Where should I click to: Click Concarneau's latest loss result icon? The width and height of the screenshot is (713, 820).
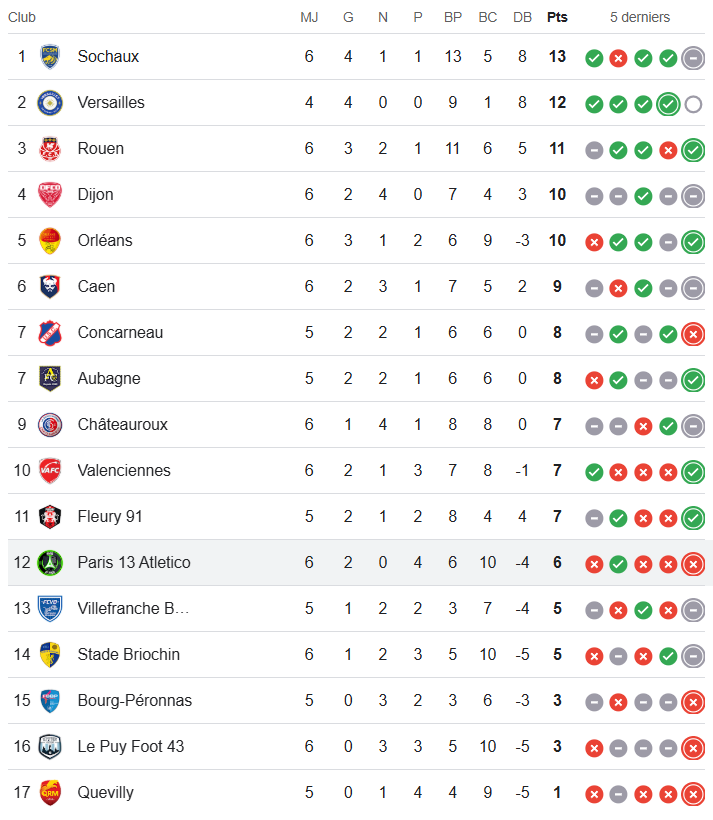click(x=693, y=334)
